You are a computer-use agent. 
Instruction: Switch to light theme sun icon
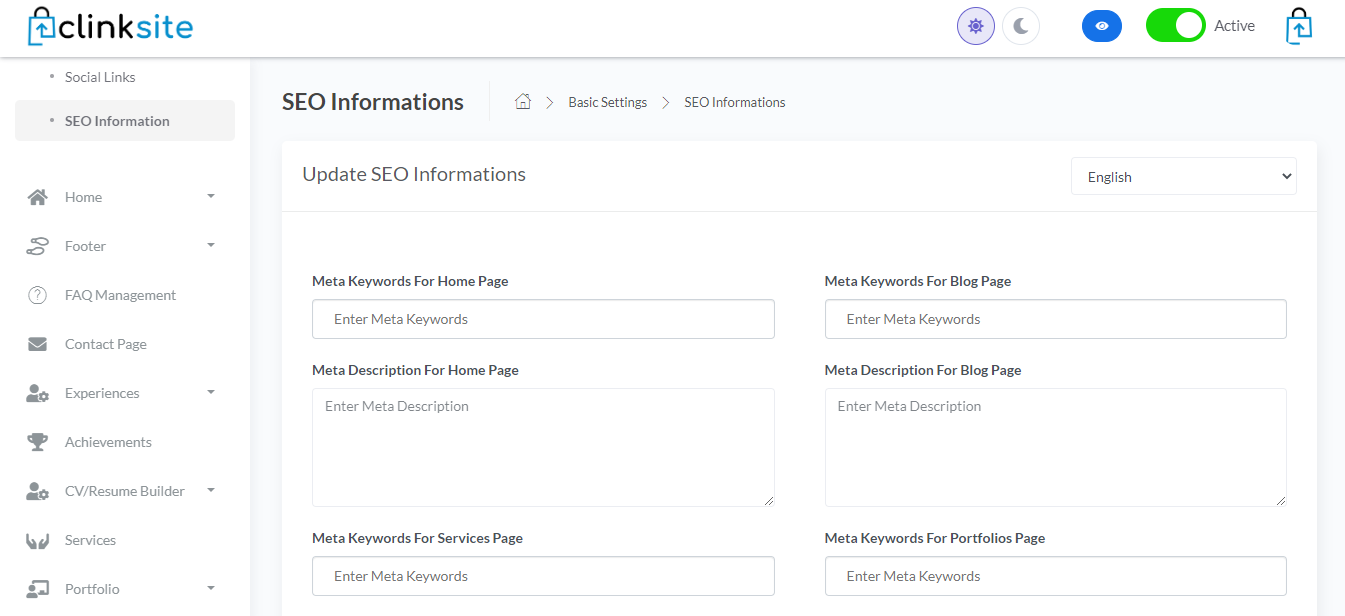[x=976, y=26]
